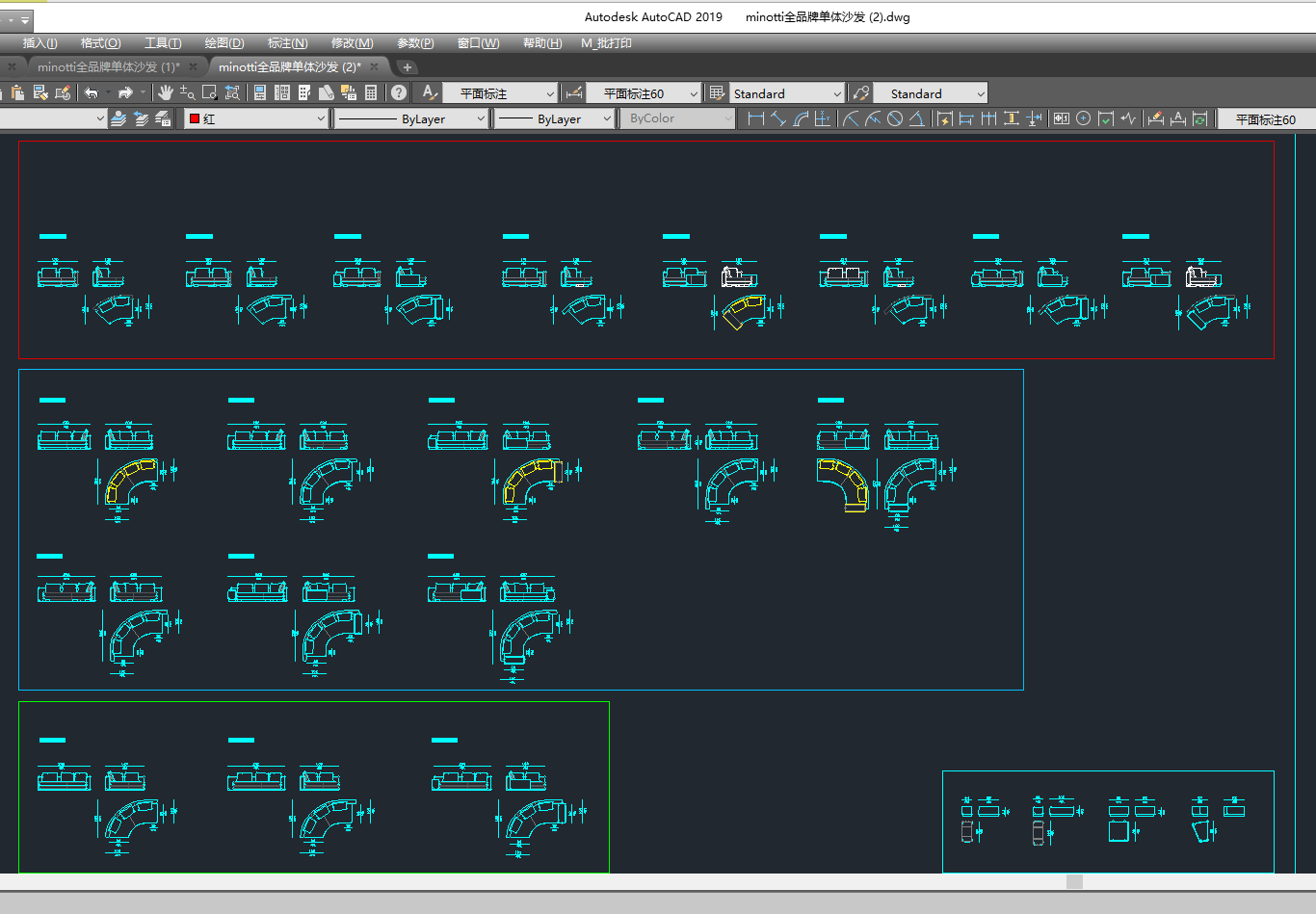Click the Multileader Style icon
The height and width of the screenshot is (914, 1316).
coord(860,92)
